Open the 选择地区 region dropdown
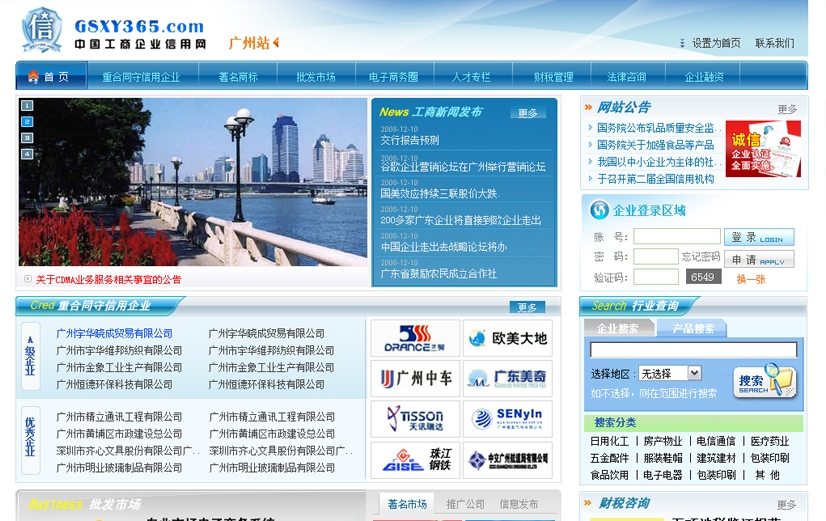 670,373
